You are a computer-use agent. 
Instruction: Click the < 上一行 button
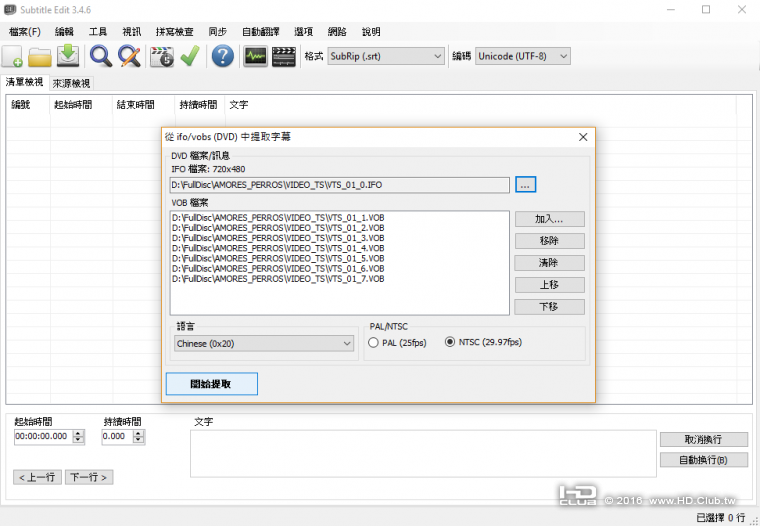pos(37,478)
